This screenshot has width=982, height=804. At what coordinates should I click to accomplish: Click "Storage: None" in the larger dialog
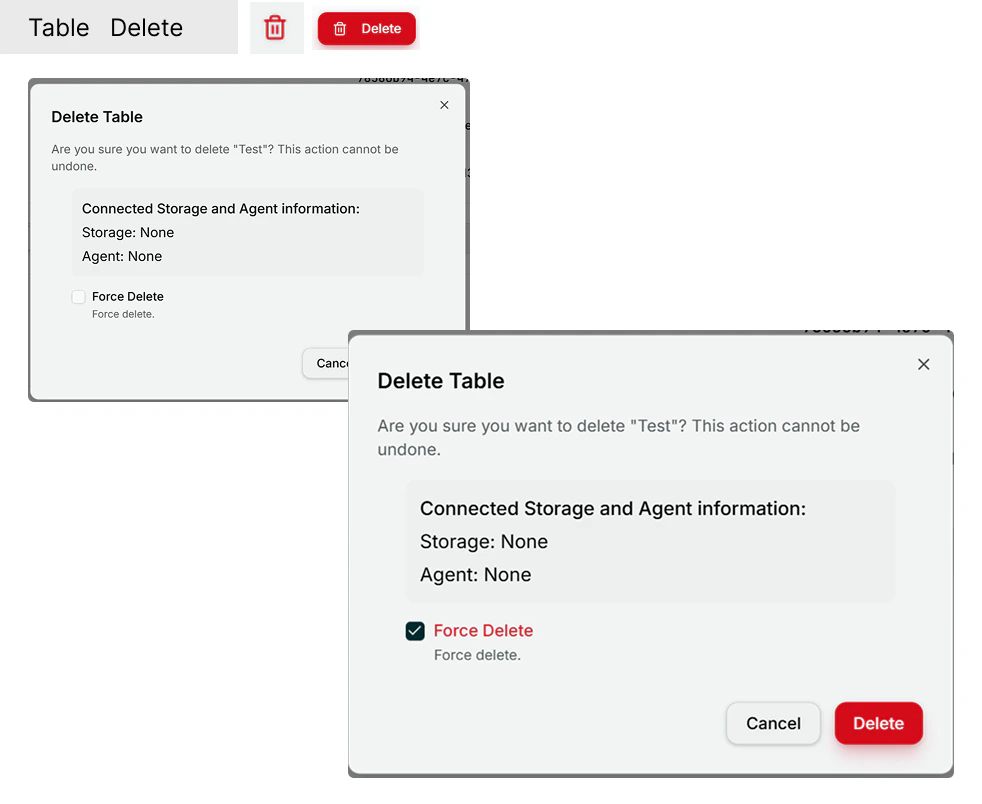[x=483, y=542]
